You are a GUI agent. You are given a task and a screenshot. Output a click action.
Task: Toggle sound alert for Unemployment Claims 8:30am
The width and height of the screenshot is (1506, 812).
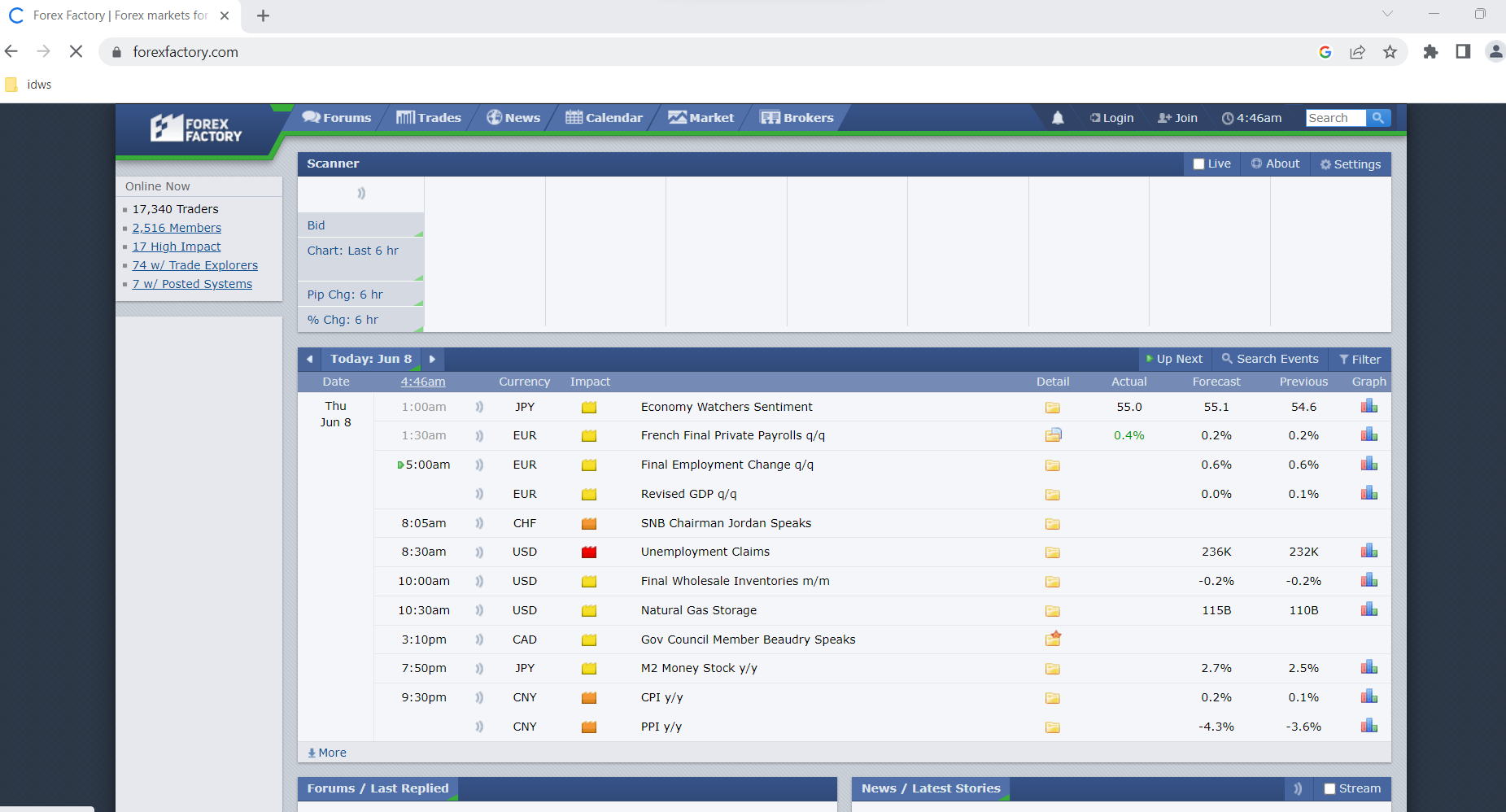click(x=479, y=552)
